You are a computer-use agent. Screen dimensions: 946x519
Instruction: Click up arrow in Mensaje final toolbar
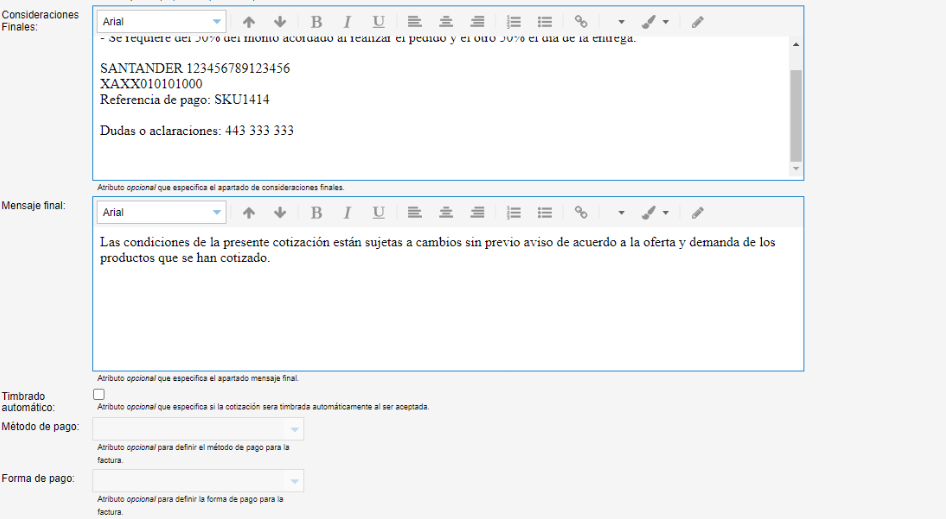[249, 212]
